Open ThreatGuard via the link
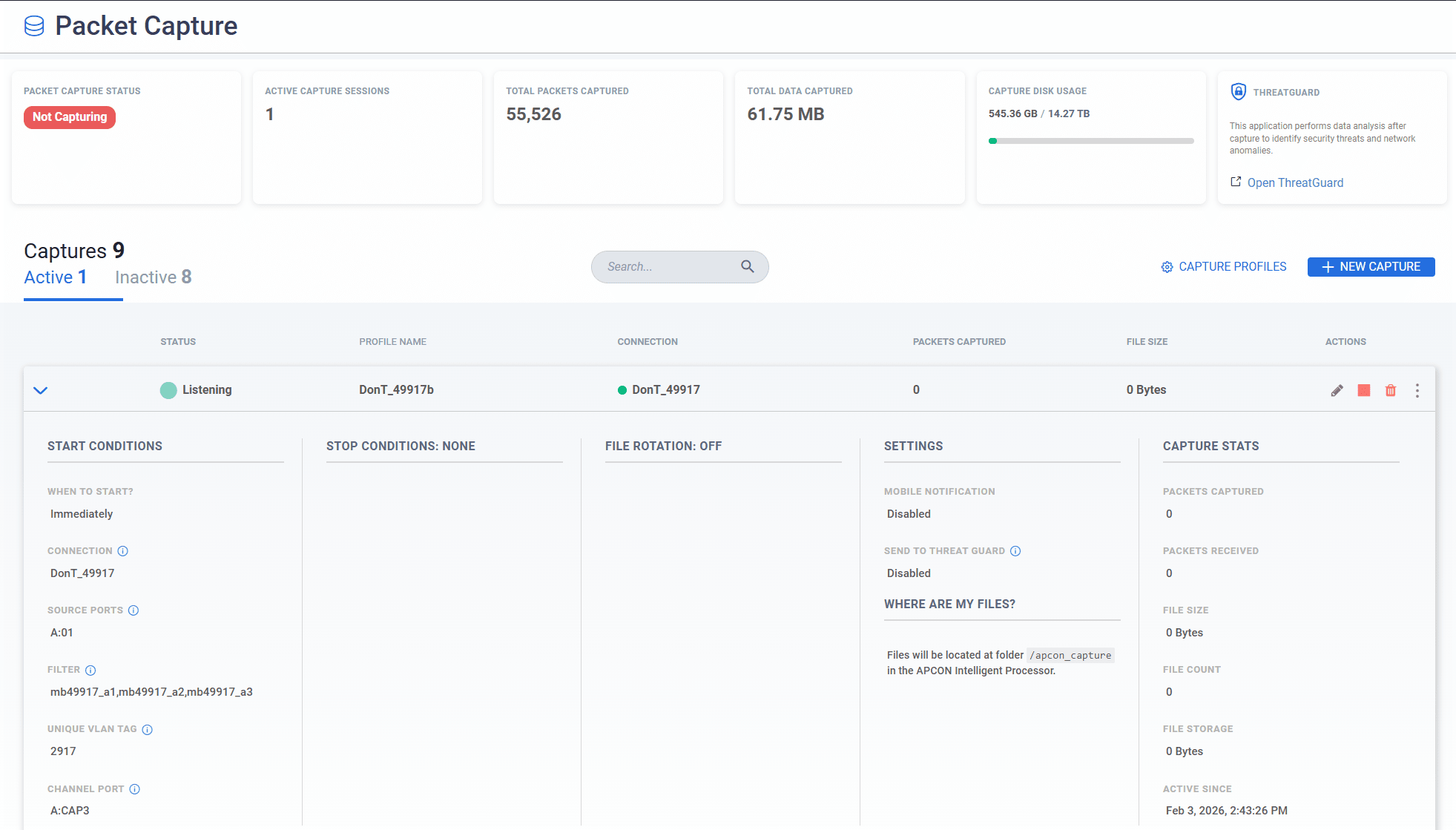1456x830 pixels. pyautogui.click(x=1295, y=182)
